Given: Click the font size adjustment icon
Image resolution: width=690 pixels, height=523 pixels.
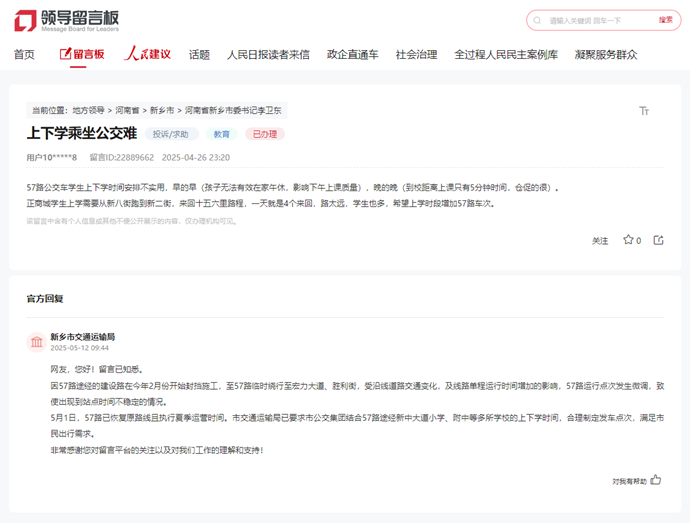Looking at the screenshot, I should 644,111.
